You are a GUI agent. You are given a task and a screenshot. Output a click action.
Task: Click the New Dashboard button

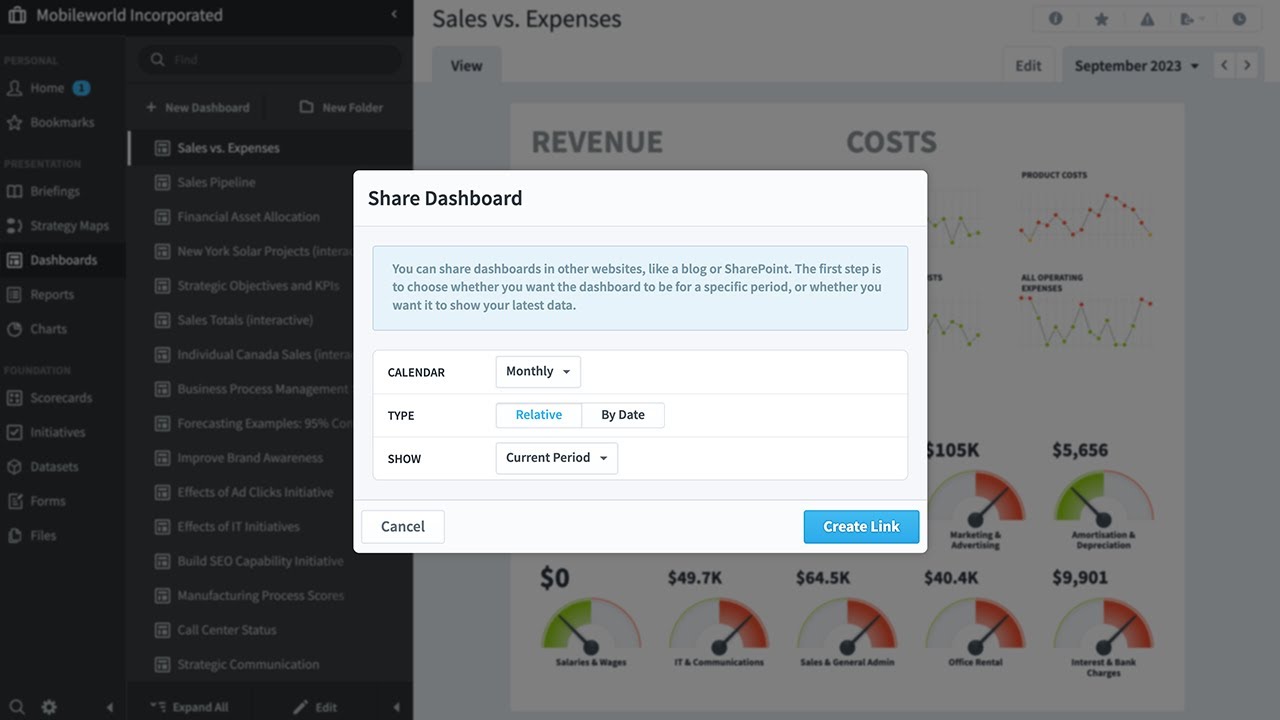coord(198,108)
